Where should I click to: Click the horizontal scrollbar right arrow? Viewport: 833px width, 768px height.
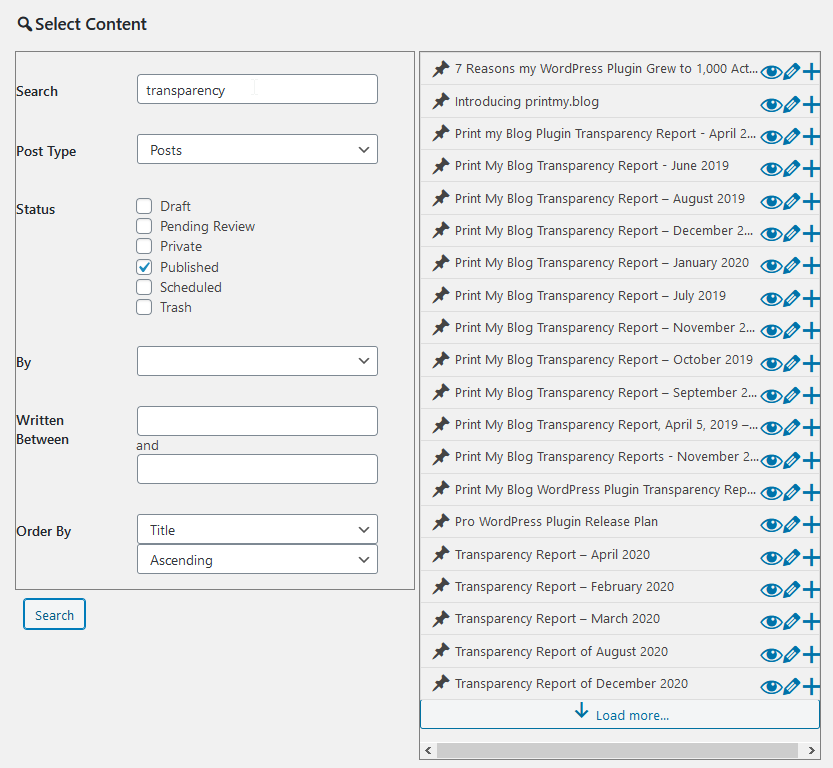tap(811, 750)
